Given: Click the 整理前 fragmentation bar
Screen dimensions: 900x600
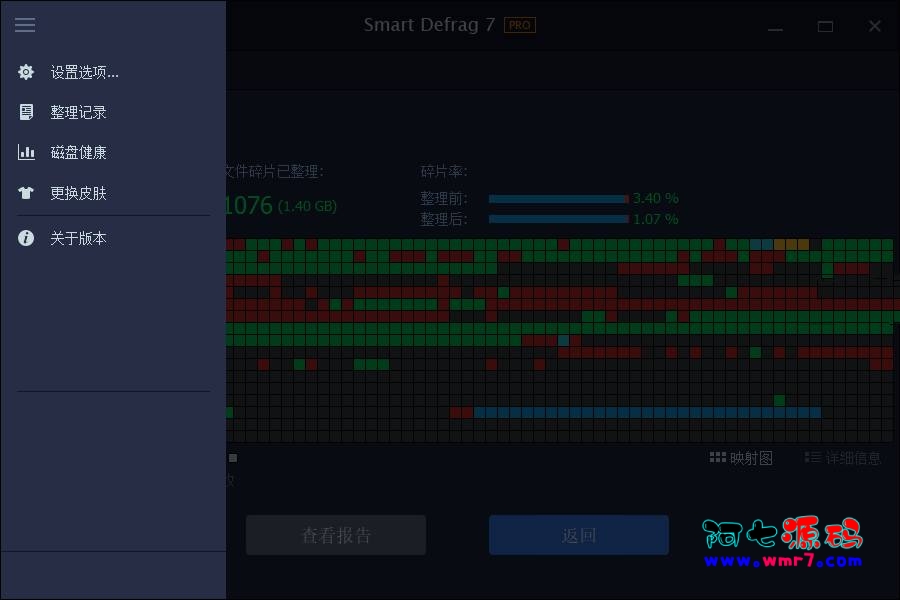Looking at the screenshot, I should click(558, 199).
